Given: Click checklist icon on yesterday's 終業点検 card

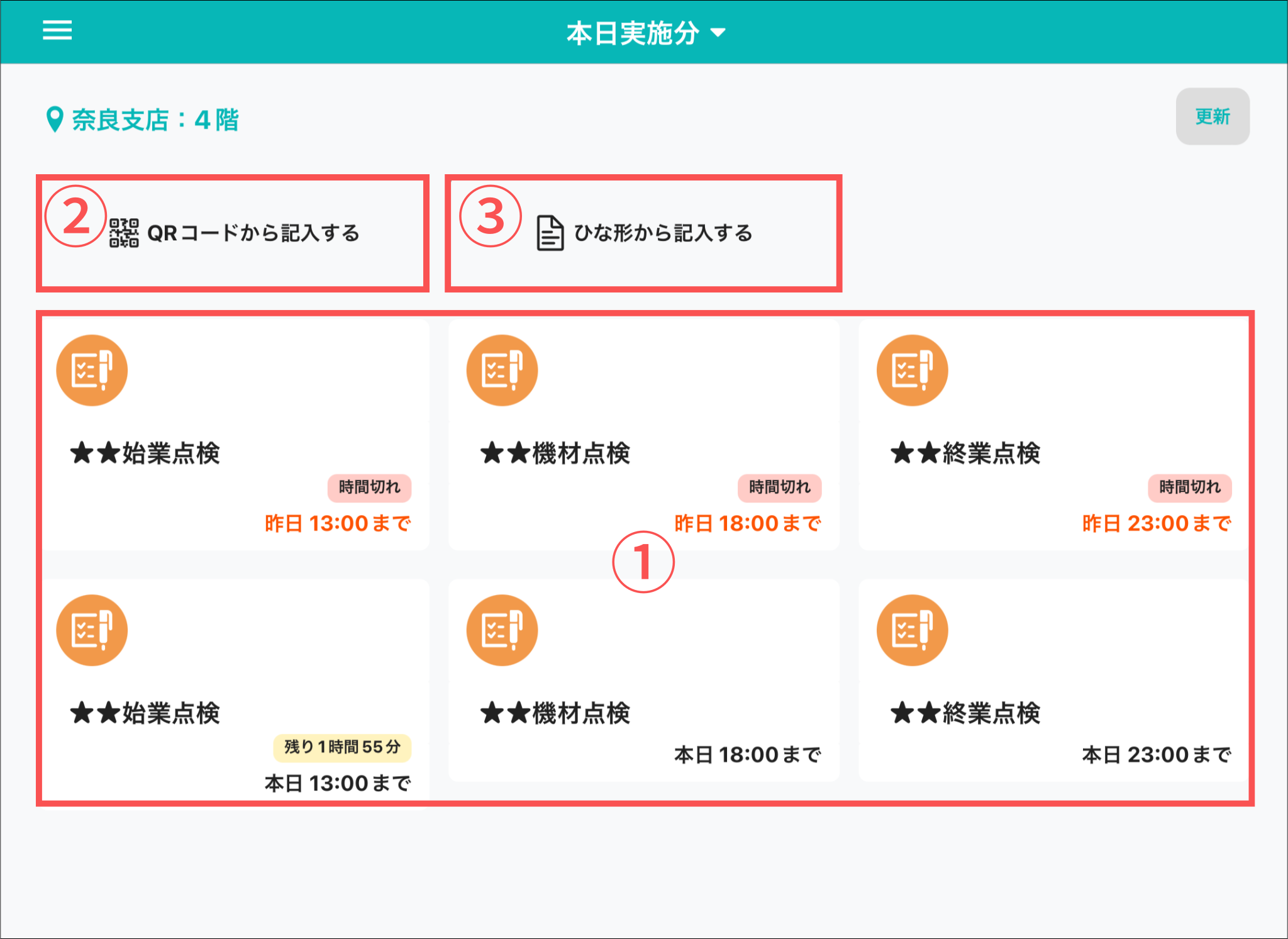Looking at the screenshot, I should click(x=912, y=370).
